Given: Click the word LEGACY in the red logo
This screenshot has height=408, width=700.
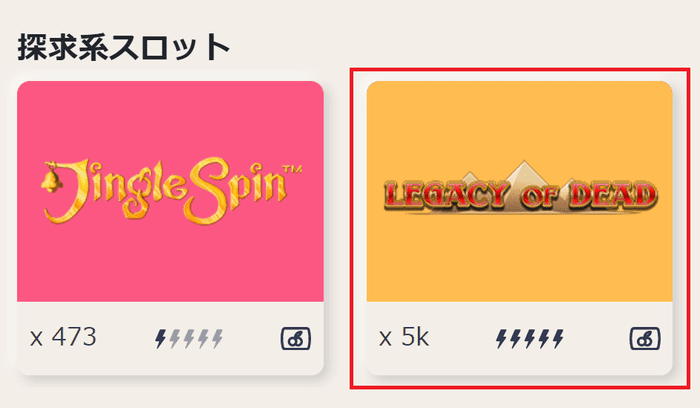Looking at the screenshot, I should point(445,196).
